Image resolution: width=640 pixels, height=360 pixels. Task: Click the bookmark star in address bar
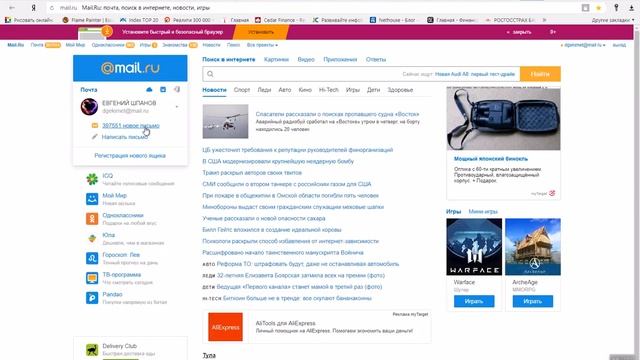pos(598,8)
